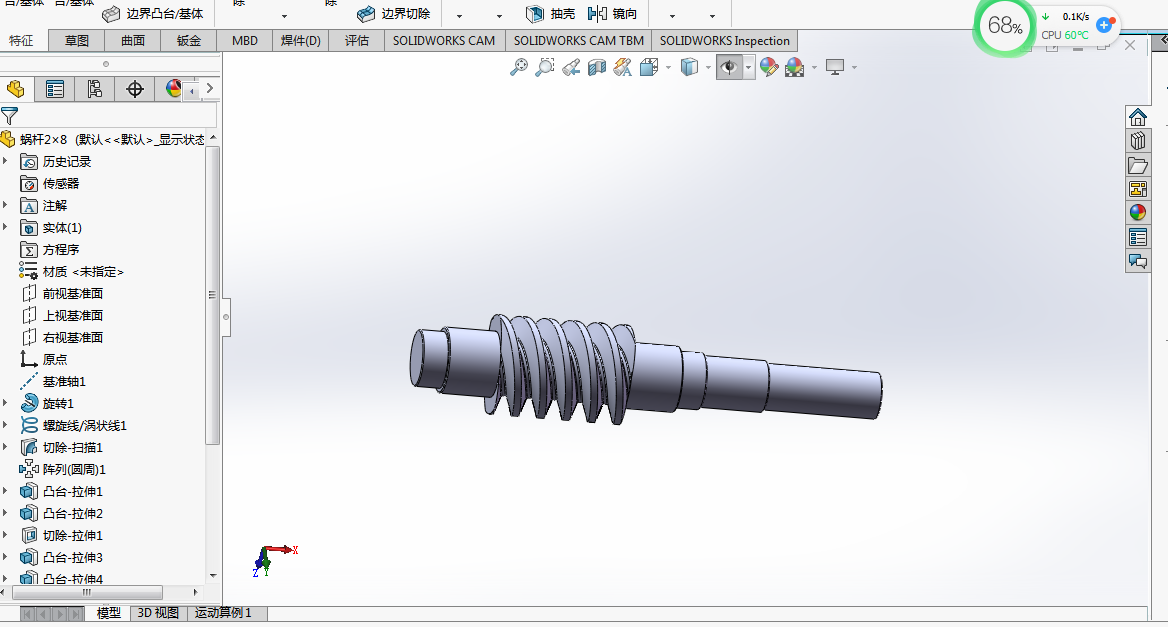Click the 镜向 mirror button
This screenshot has width=1168, height=627.
612,13
